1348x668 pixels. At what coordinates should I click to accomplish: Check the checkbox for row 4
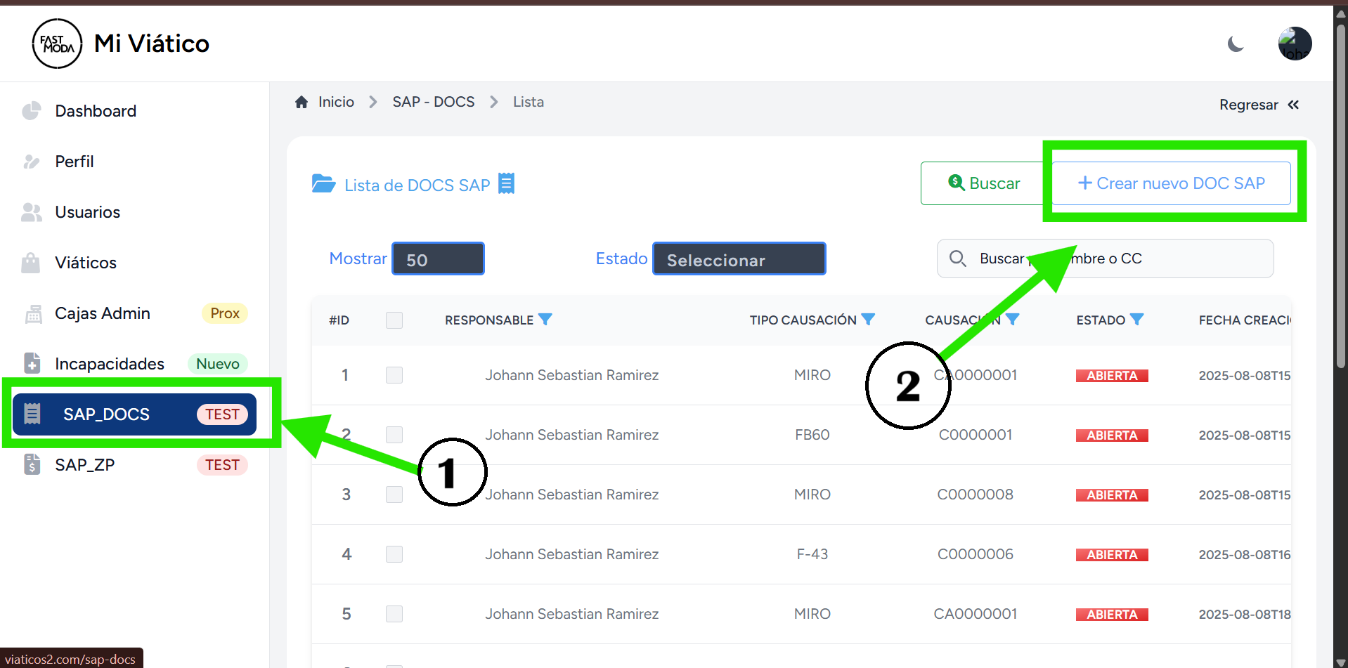coord(394,554)
